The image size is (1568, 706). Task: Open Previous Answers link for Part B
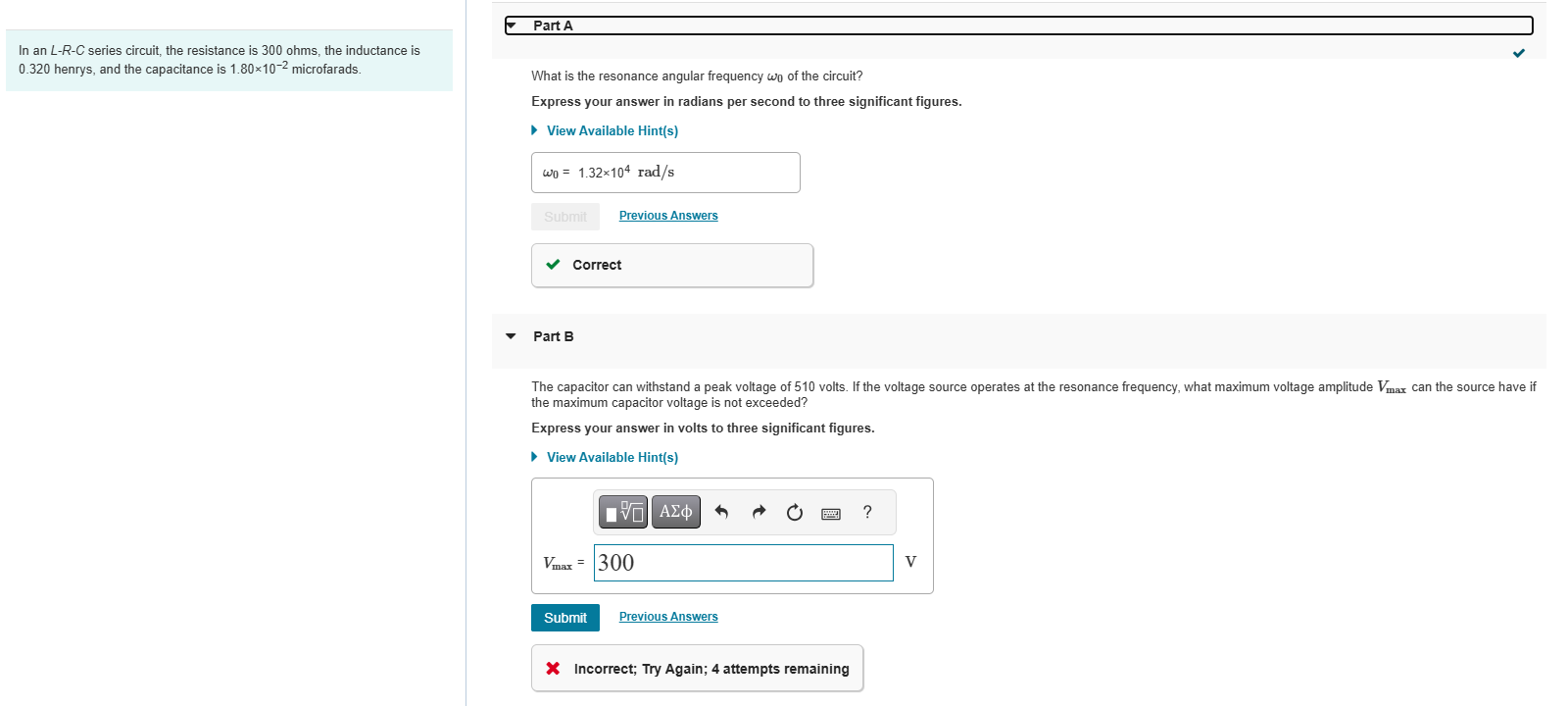click(x=668, y=617)
